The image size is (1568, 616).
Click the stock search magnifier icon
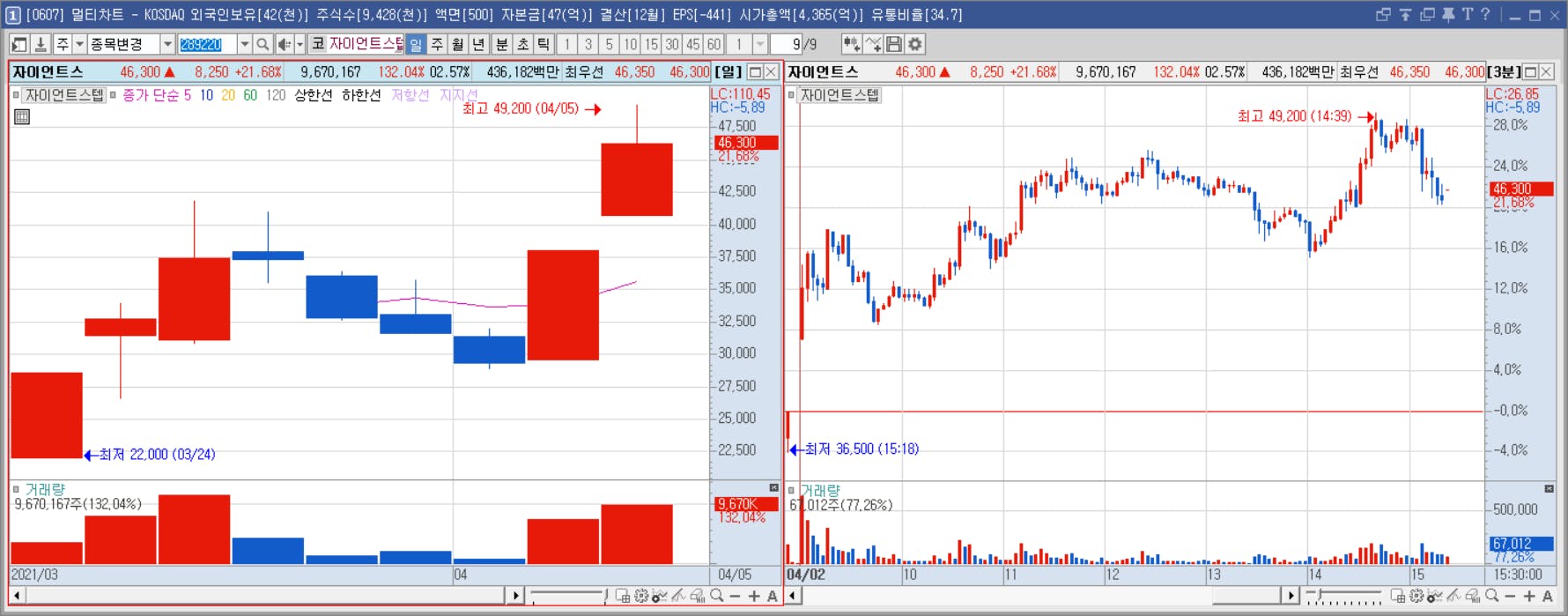tap(262, 44)
